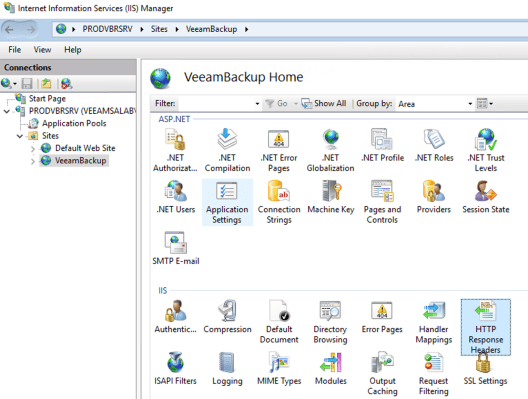
Task: Select Start Page in Connections tree
Action: [x=47, y=99]
